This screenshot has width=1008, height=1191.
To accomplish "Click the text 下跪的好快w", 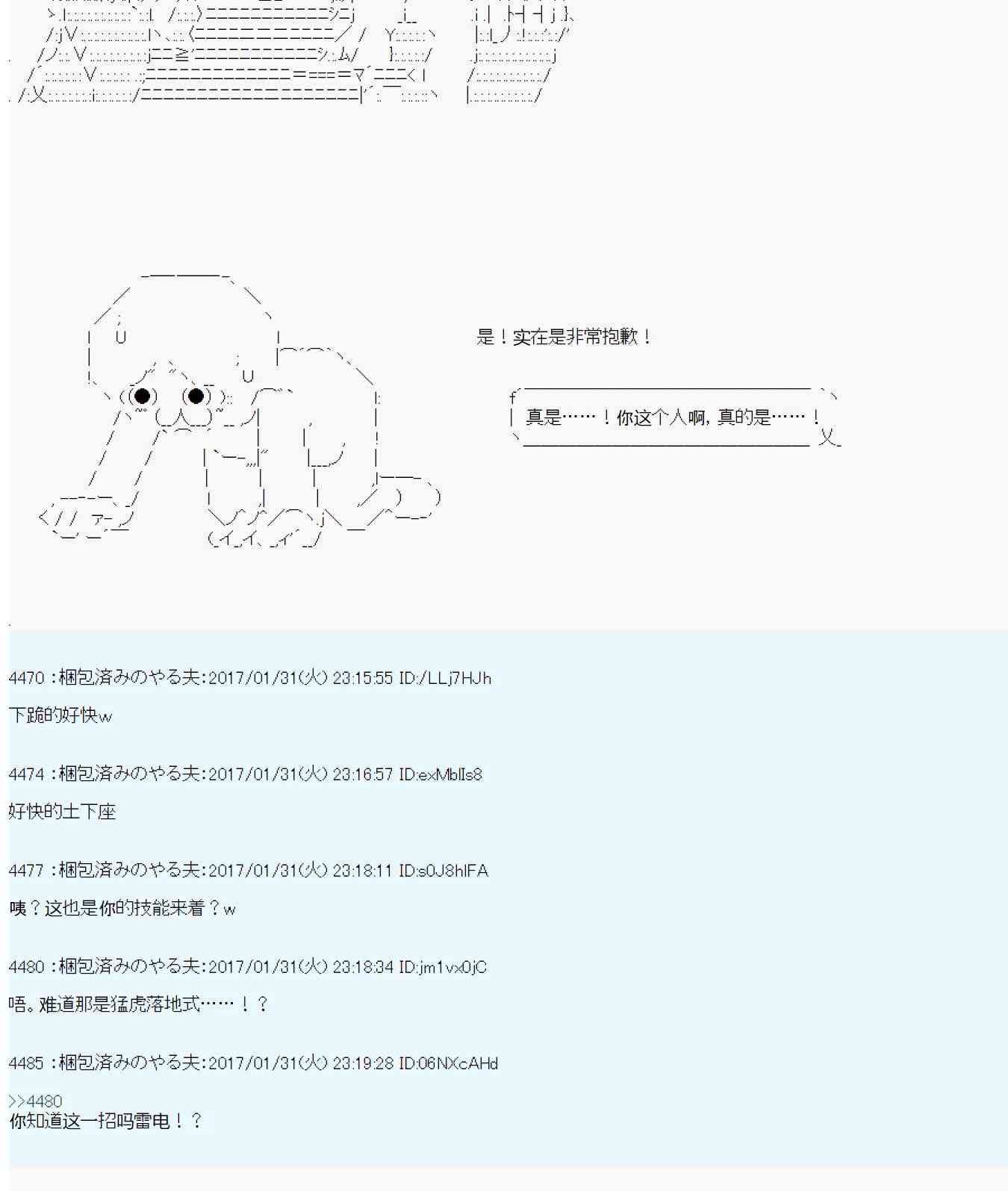I will pos(60,715).
